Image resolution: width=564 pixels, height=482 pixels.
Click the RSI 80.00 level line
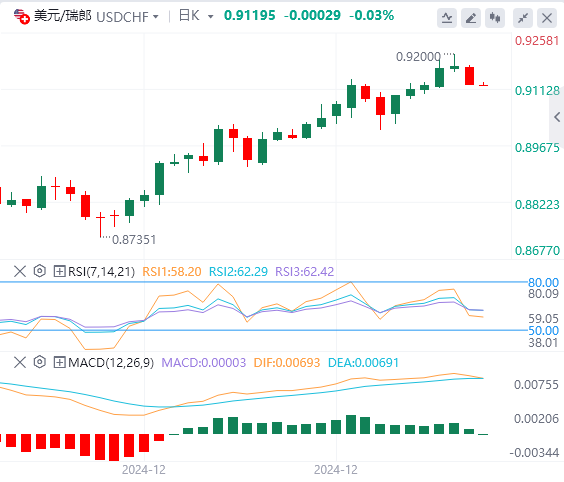pos(263,282)
